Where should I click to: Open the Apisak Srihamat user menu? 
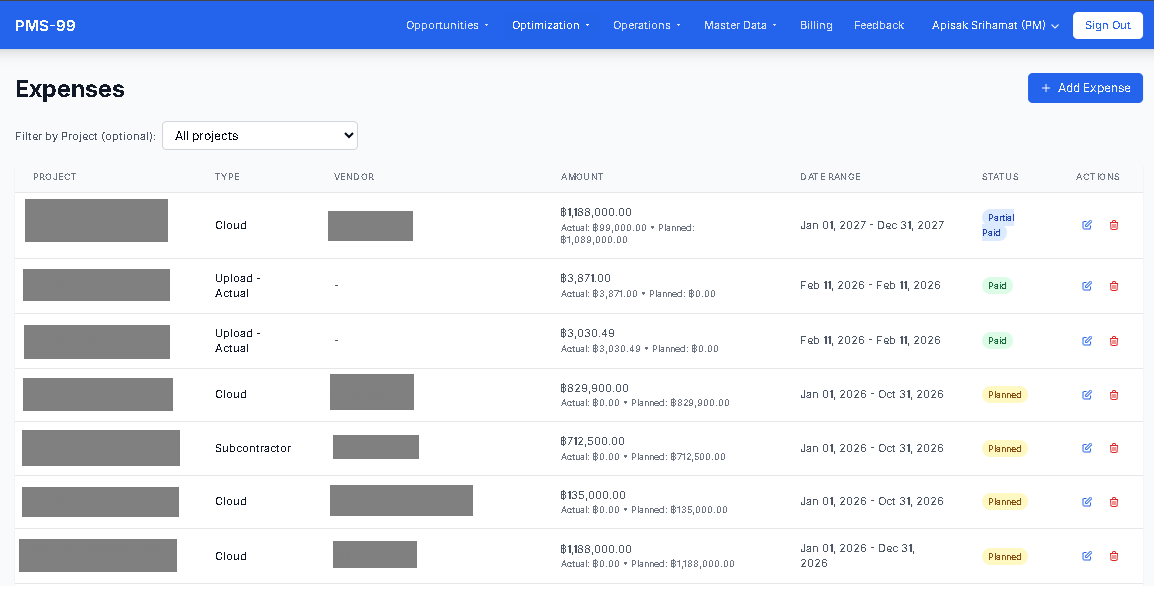pos(995,26)
